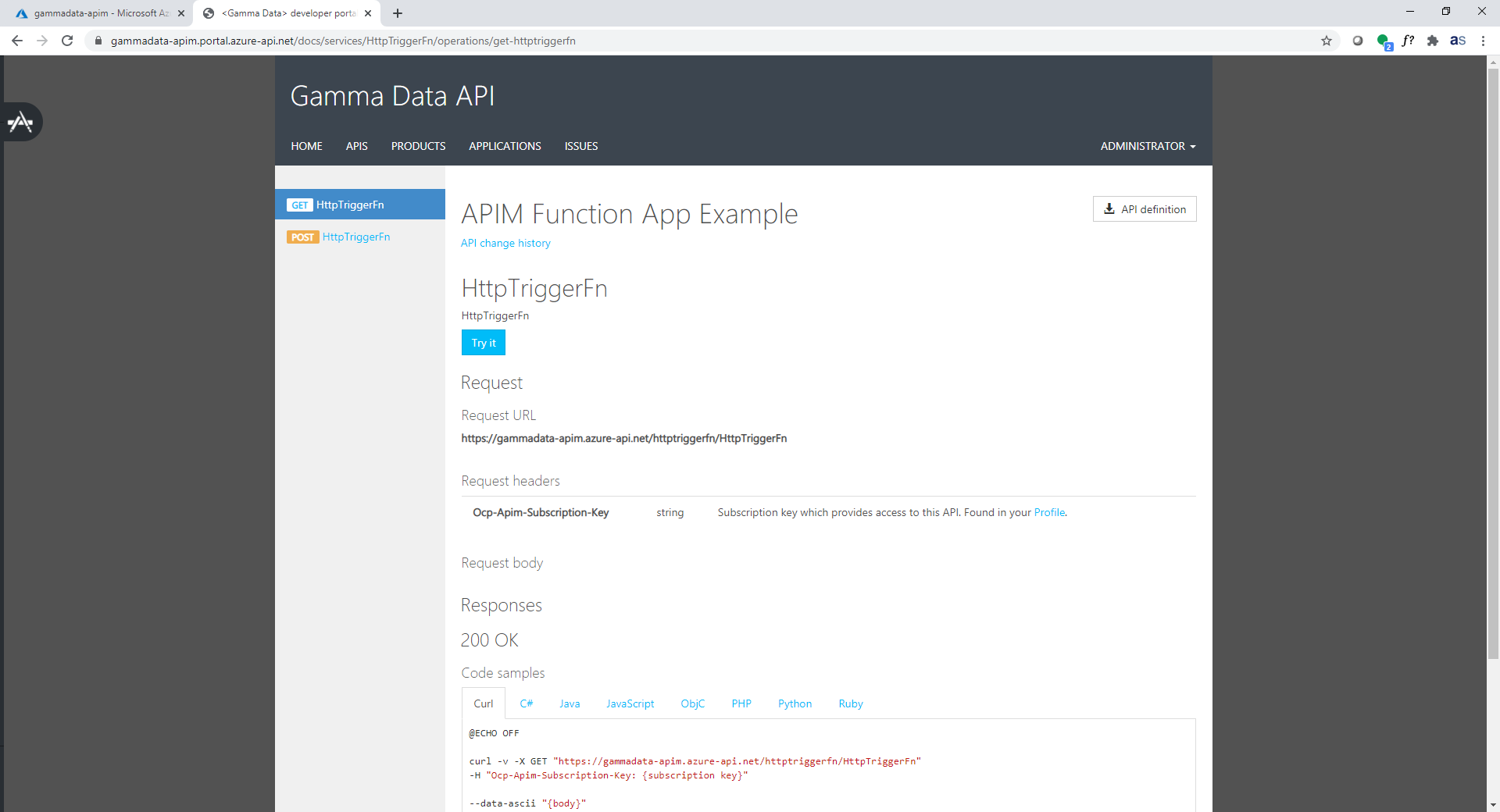
Task: Select the GET HttpTriggerFn operation
Action: [360, 205]
